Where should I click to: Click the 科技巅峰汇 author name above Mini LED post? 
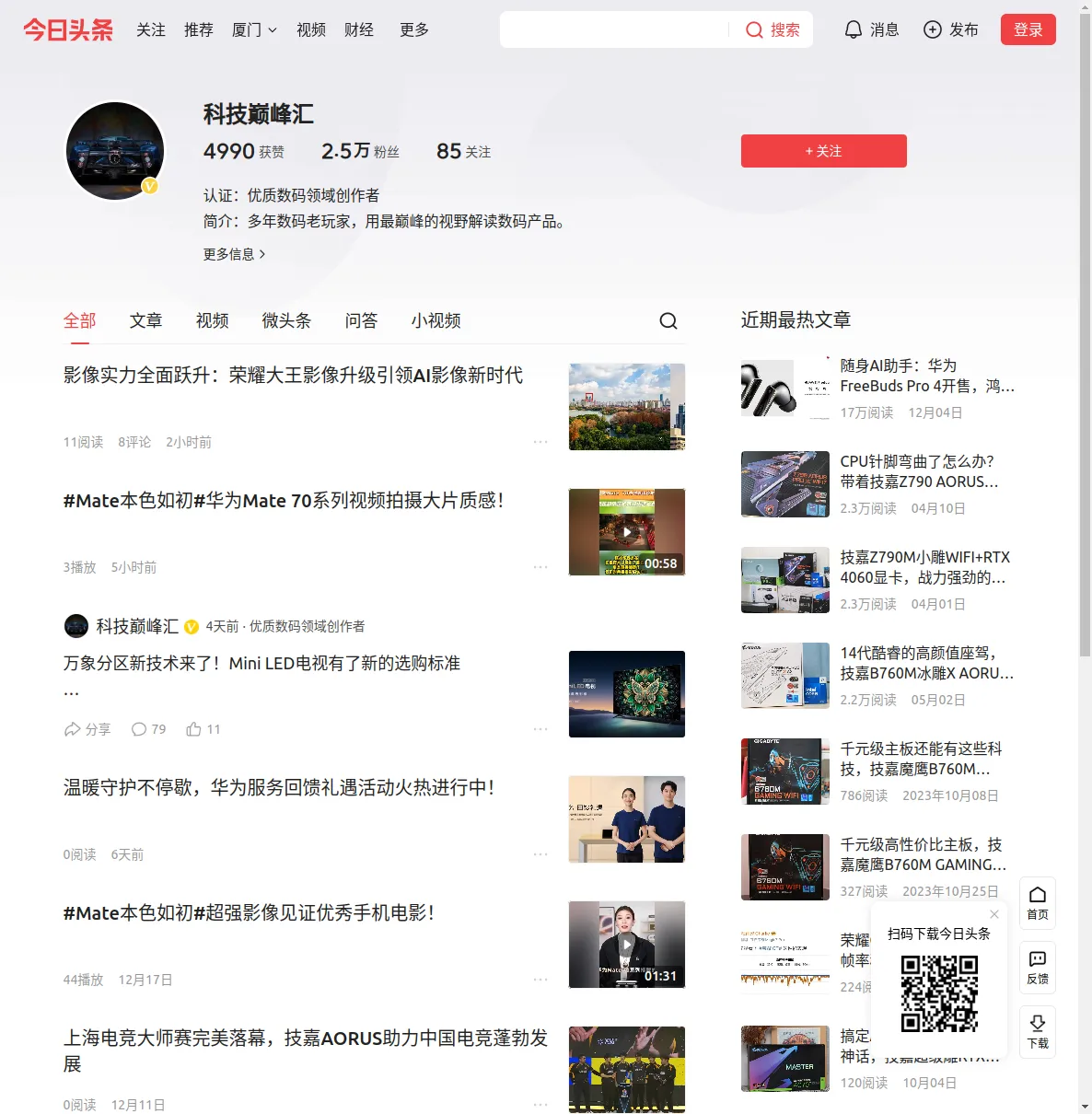click(x=138, y=626)
